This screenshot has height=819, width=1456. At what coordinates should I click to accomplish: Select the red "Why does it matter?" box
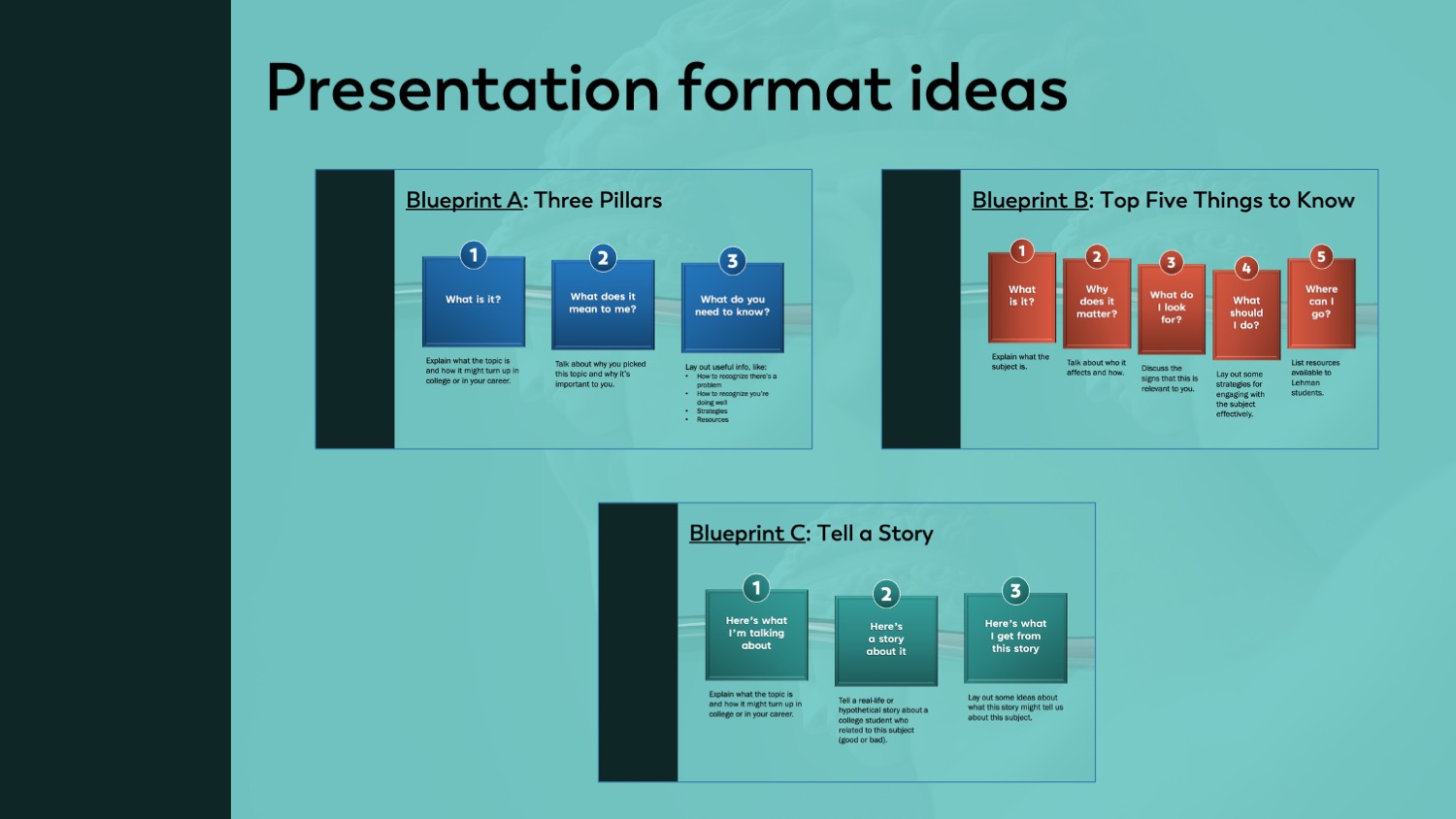pyautogui.click(x=1097, y=306)
